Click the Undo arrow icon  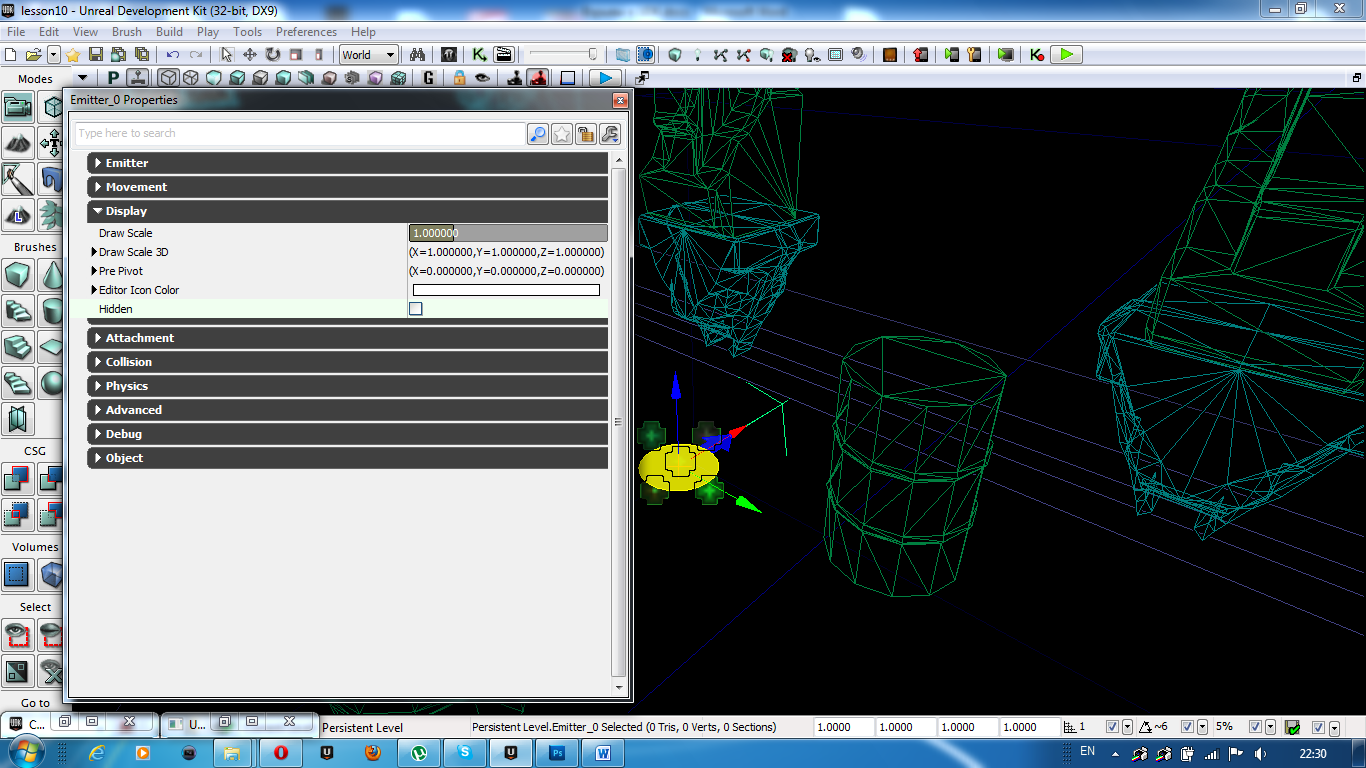(x=173, y=55)
